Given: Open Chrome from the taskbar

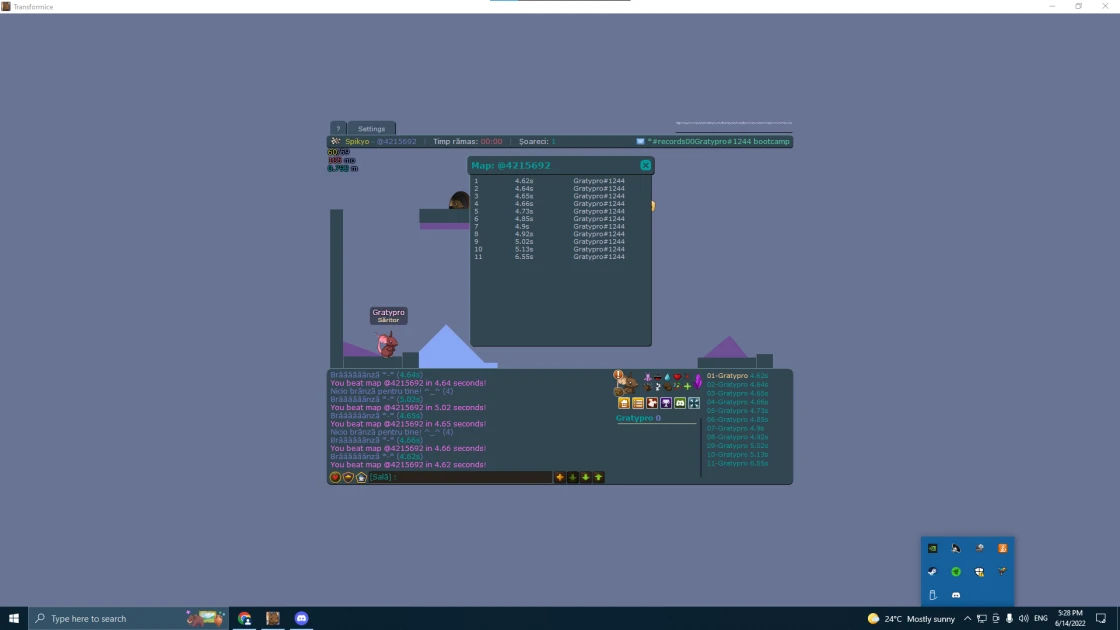Looking at the screenshot, I should click(244, 619).
